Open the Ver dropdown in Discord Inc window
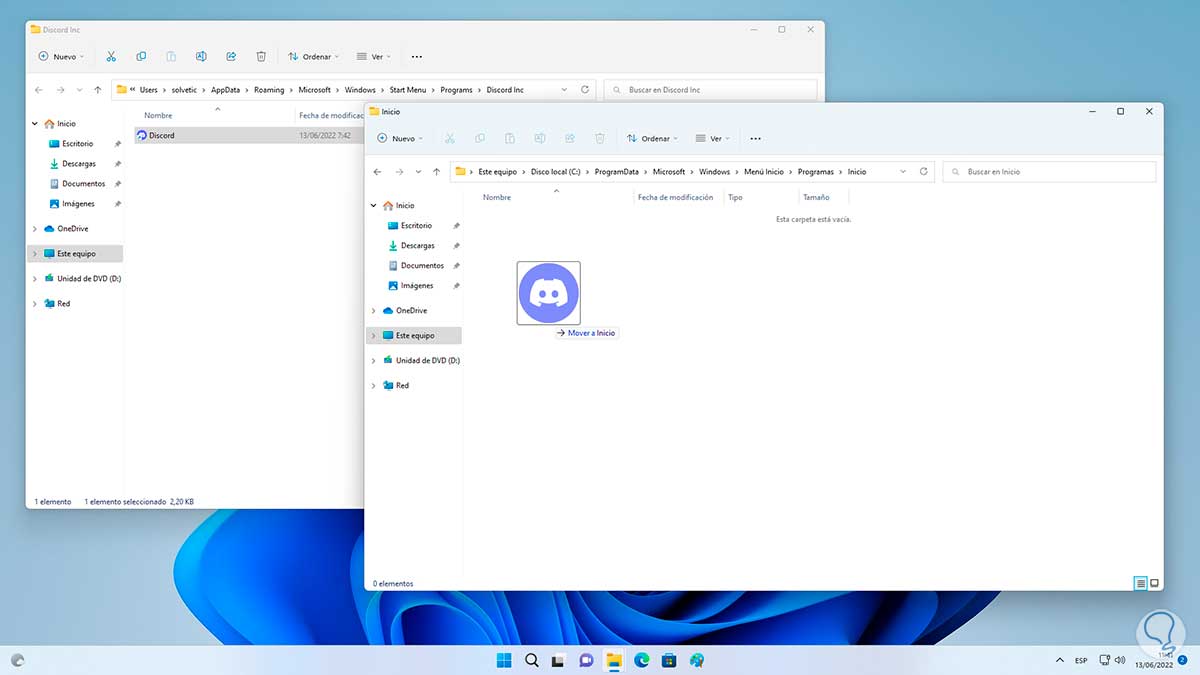 (x=372, y=57)
